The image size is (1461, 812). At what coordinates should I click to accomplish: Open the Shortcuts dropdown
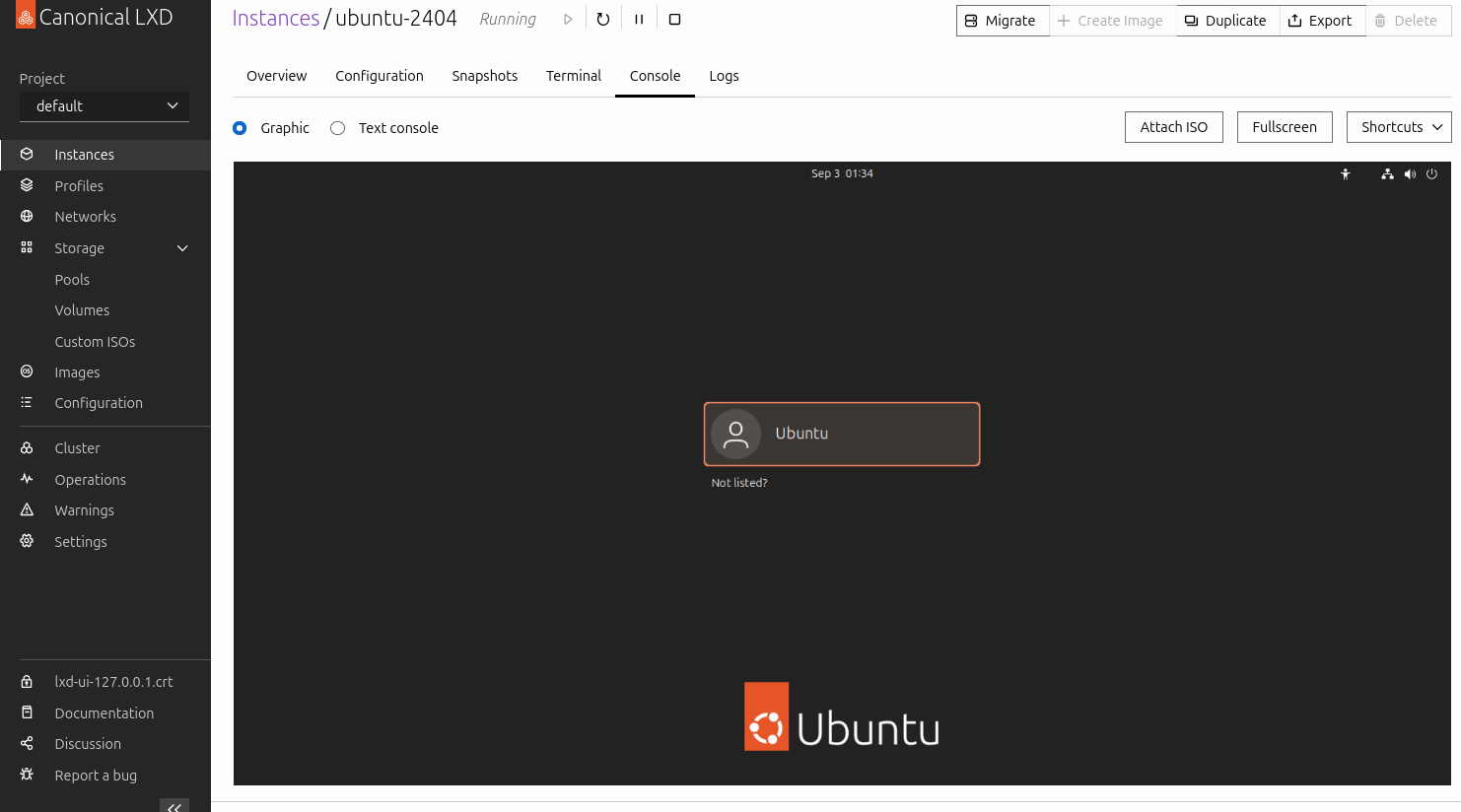pos(1399,127)
